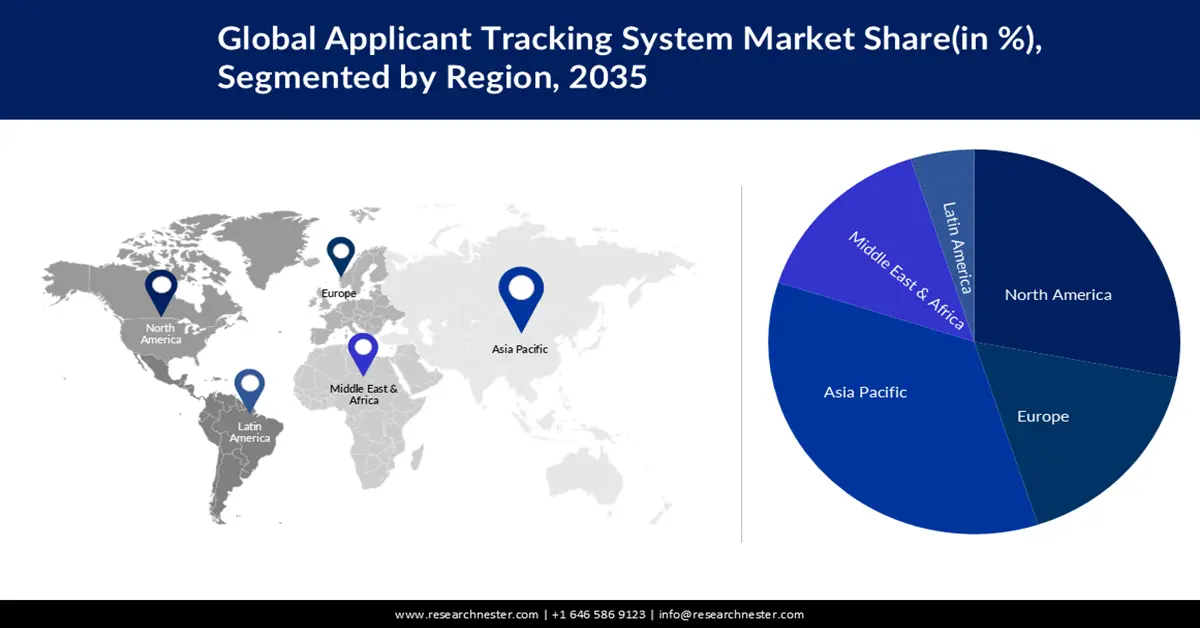Click the 'Middle East & Africa' map label
Viewport: 1200px width, 628px height.
[x=364, y=394]
